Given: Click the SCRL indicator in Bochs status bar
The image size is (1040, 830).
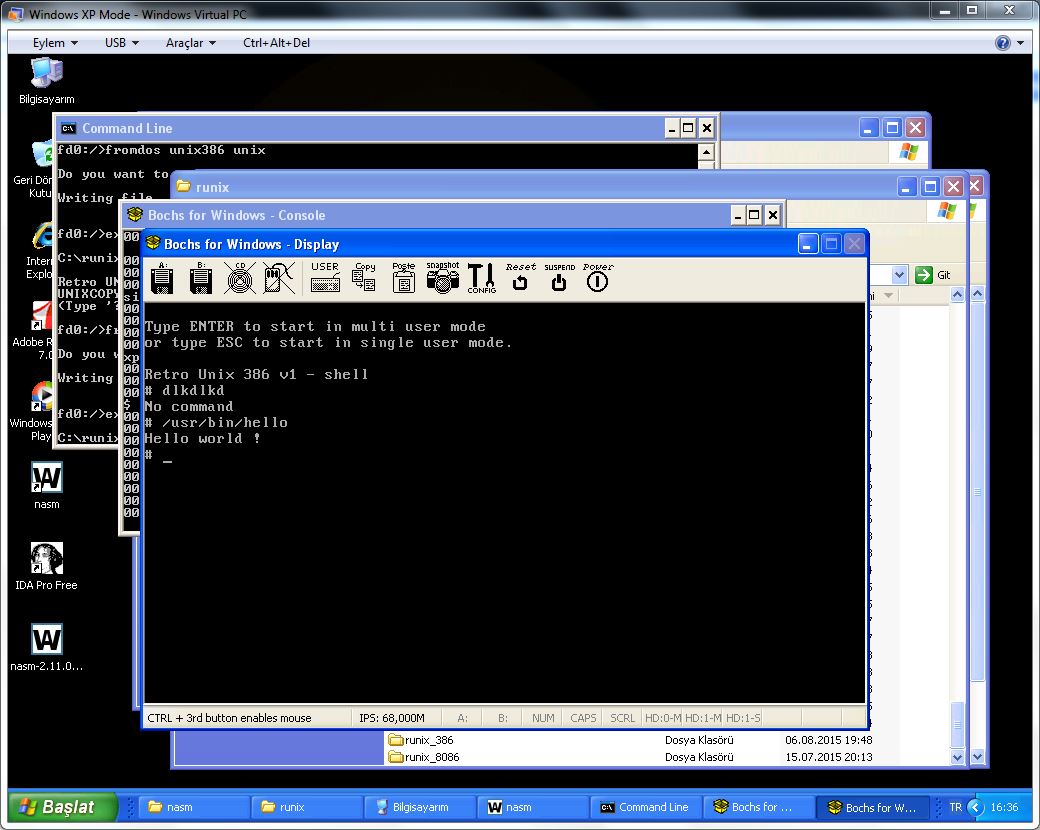Looking at the screenshot, I should pyautogui.click(x=622, y=718).
